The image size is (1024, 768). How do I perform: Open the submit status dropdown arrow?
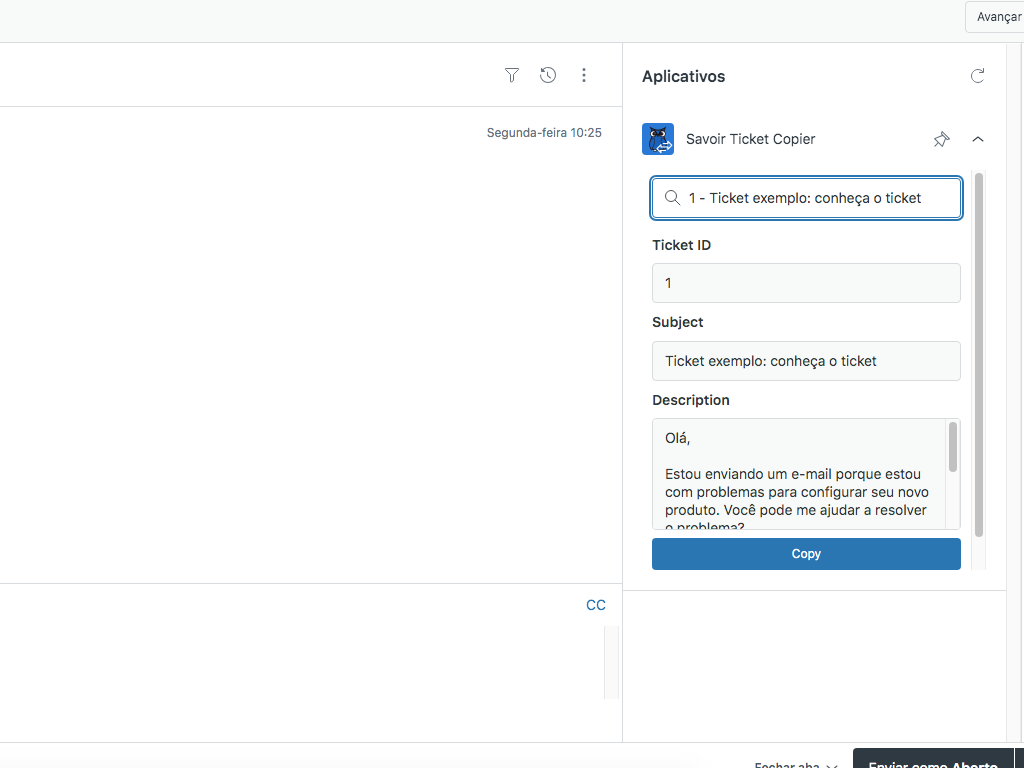click(1019, 762)
